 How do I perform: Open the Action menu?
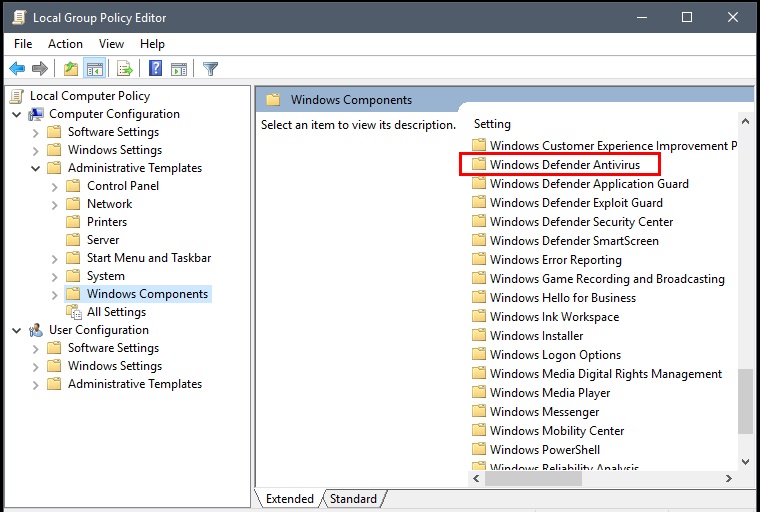click(x=65, y=44)
